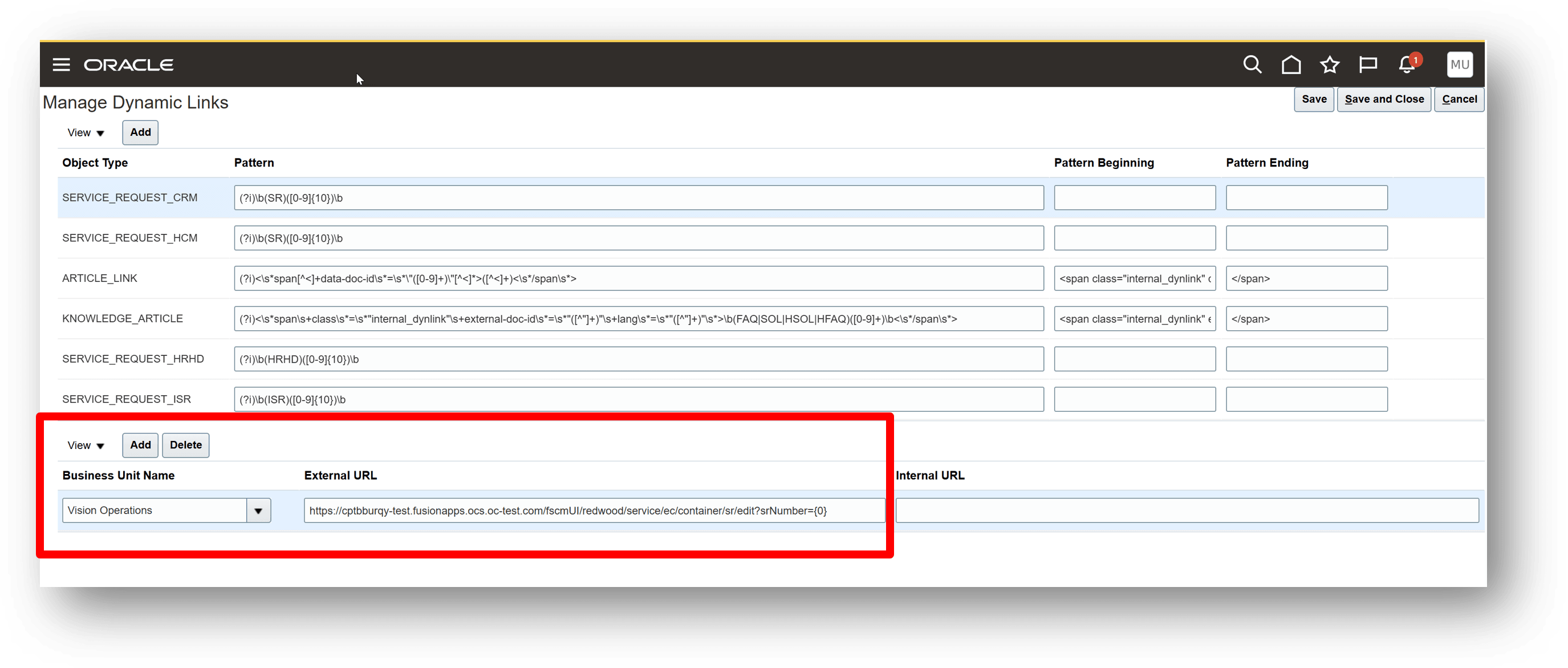Open the MU user avatar menu
The image size is (1568, 668).
1459,64
